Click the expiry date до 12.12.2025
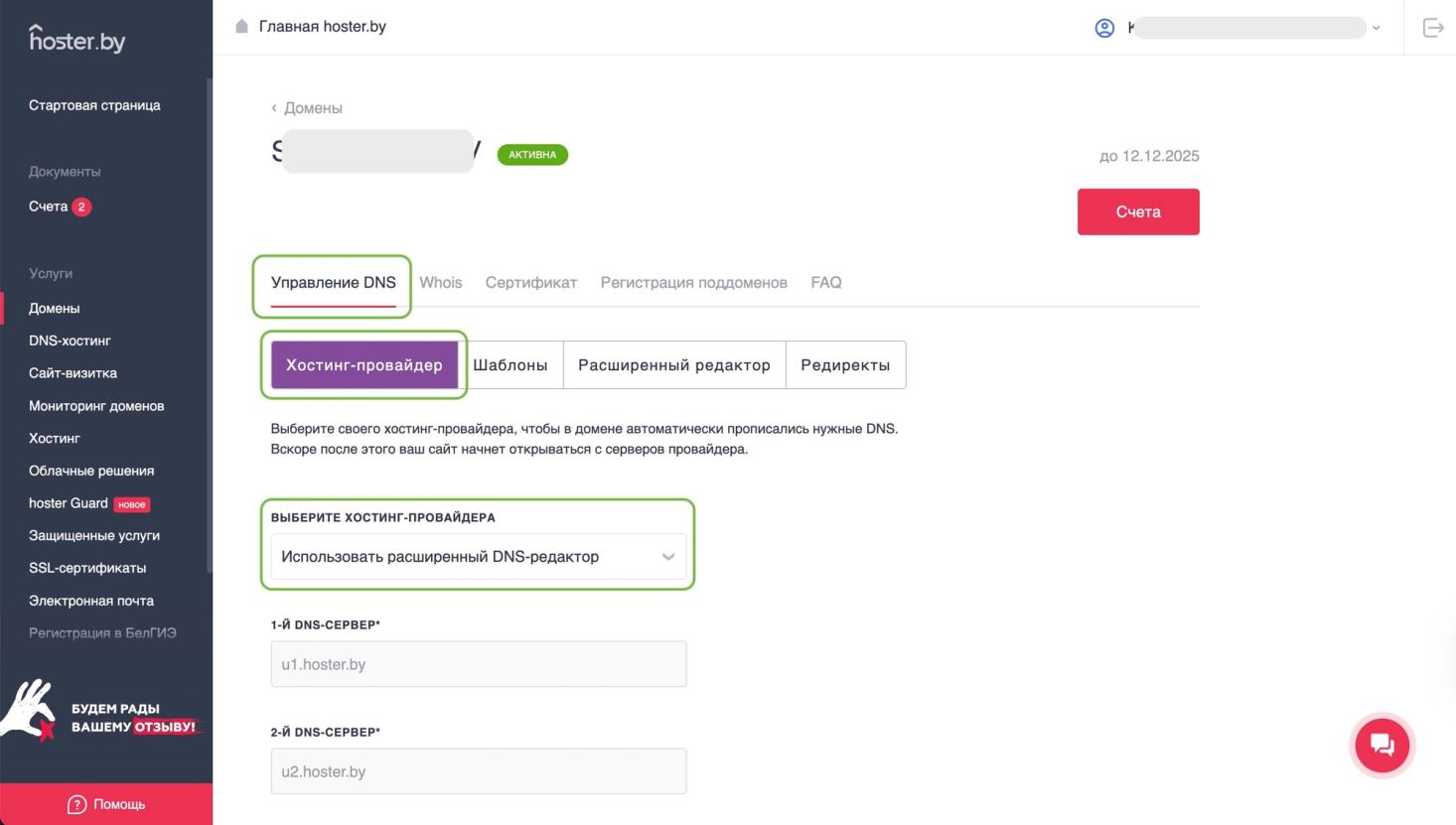This screenshot has height=825, width=1456. (1149, 156)
